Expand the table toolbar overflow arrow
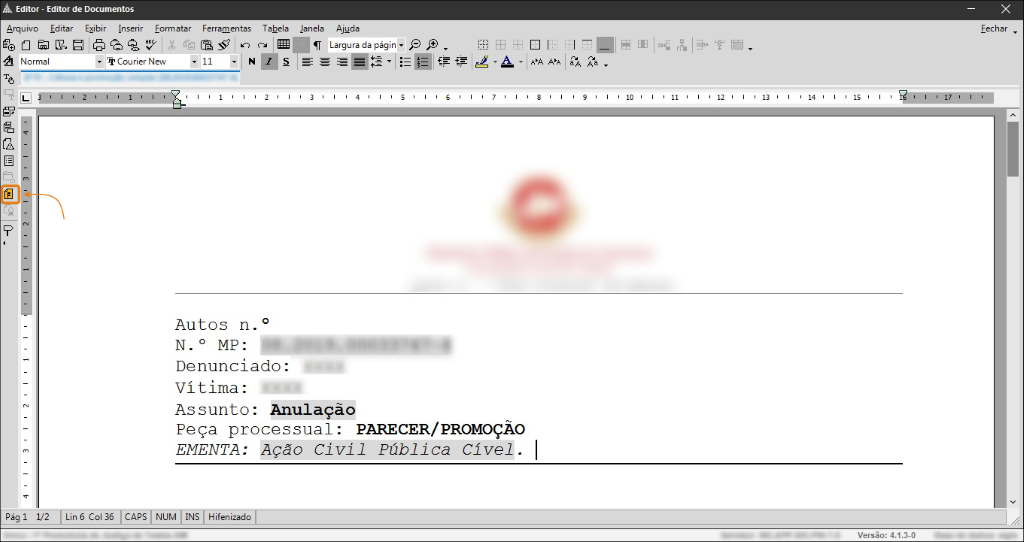This screenshot has height=542, width=1024. point(750,48)
